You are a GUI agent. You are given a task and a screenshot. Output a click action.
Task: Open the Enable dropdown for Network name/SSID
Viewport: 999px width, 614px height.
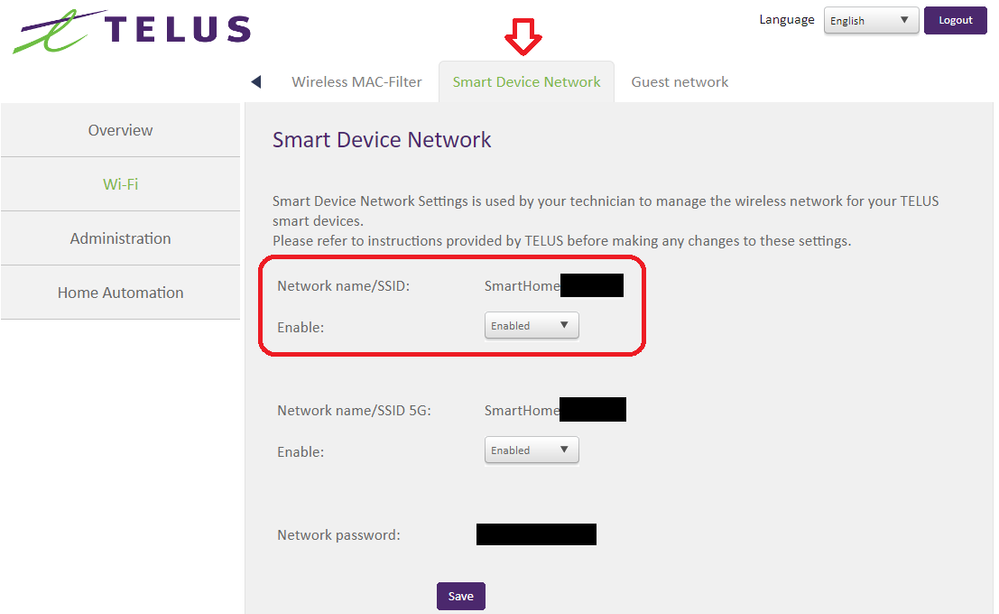tap(531, 326)
